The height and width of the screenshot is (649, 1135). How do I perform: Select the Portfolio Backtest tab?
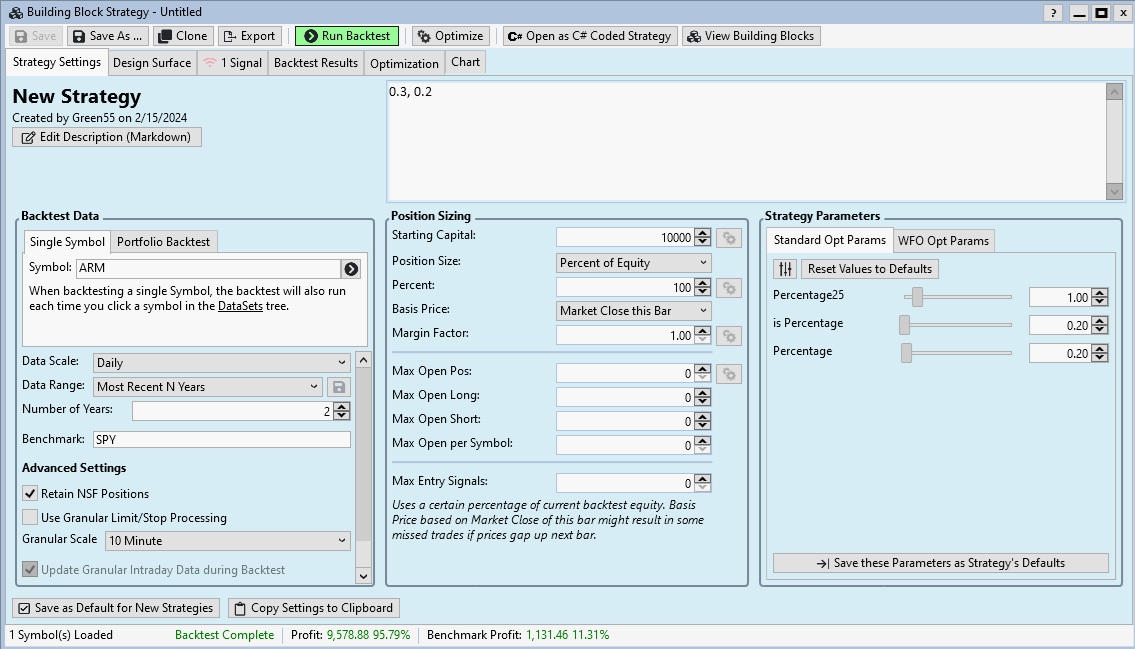click(x=163, y=242)
